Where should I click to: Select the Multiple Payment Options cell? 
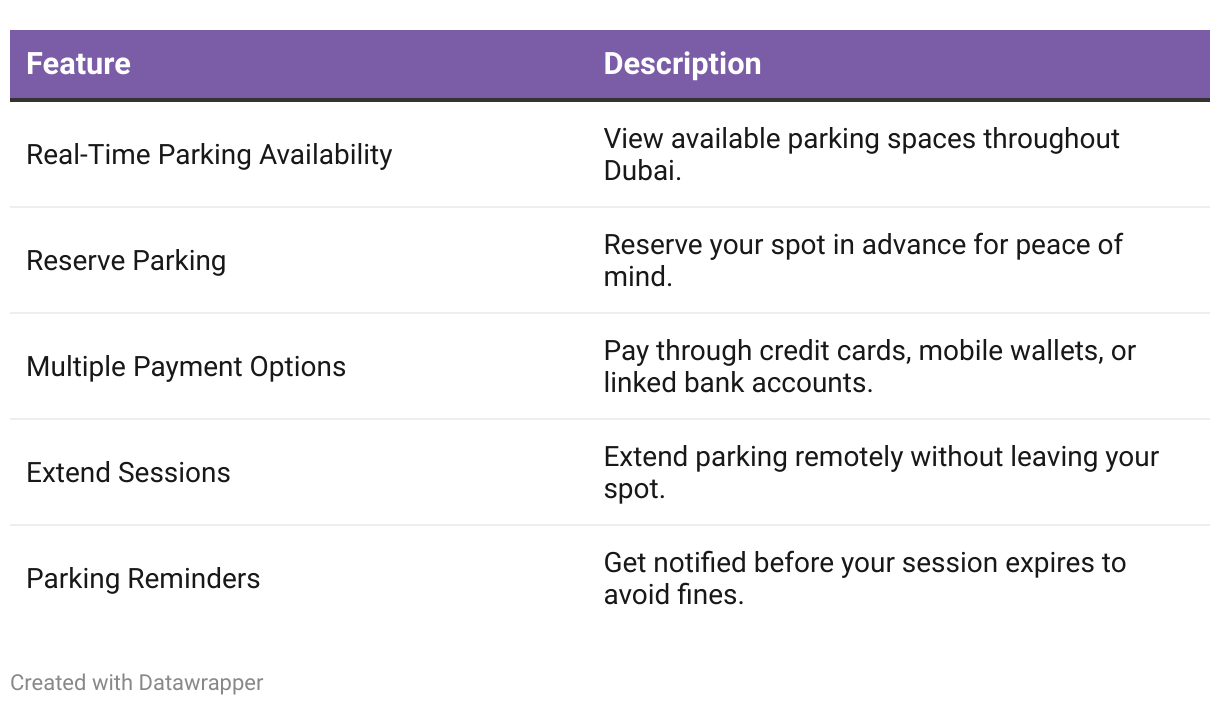(186, 367)
